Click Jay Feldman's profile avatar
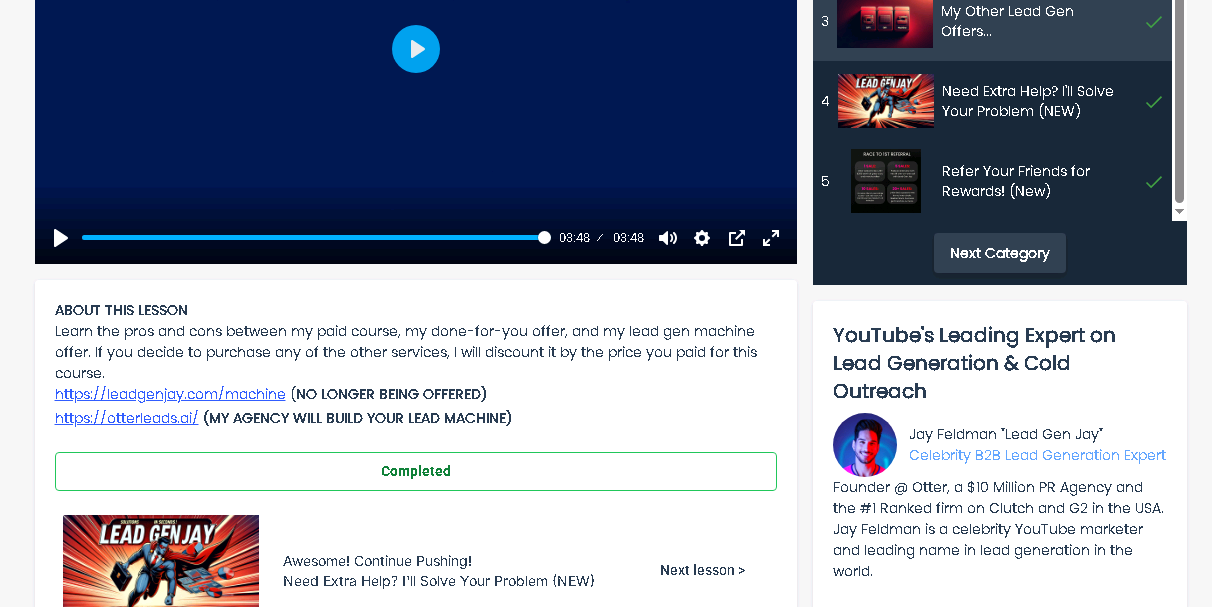 click(865, 445)
